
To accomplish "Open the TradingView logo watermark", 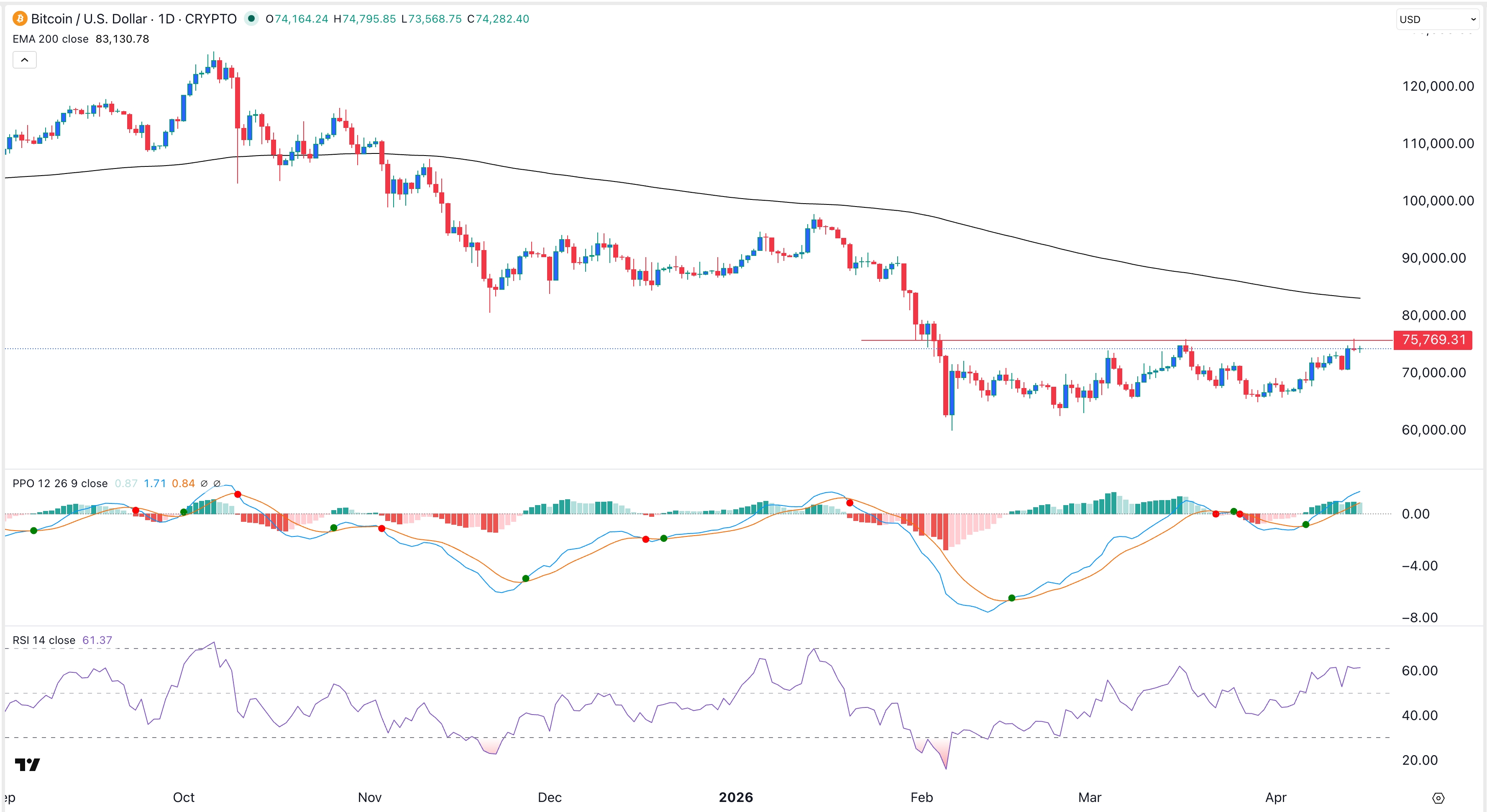I will pyautogui.click(x=26, y=765).
